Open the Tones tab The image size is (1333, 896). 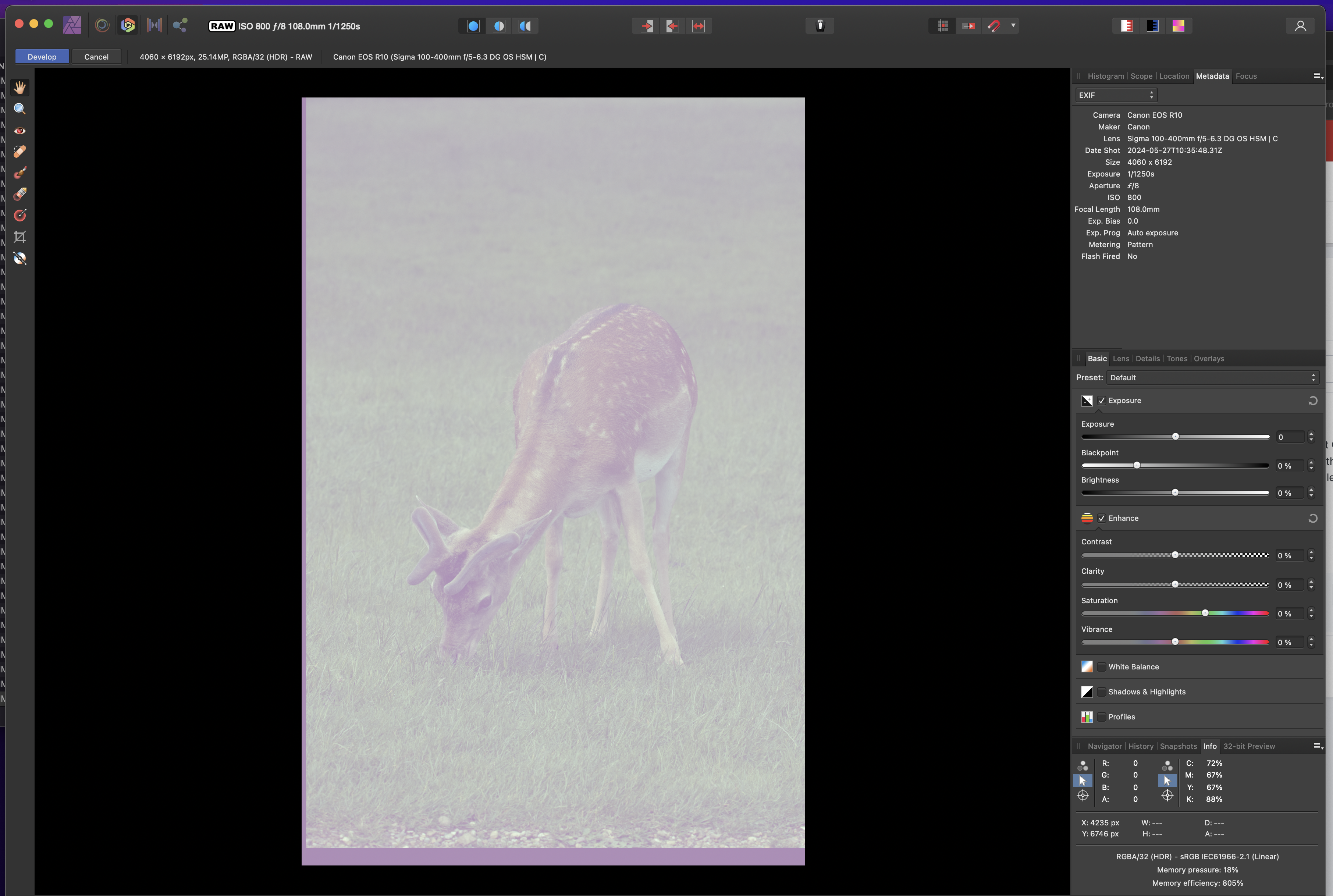[1176, 359]
